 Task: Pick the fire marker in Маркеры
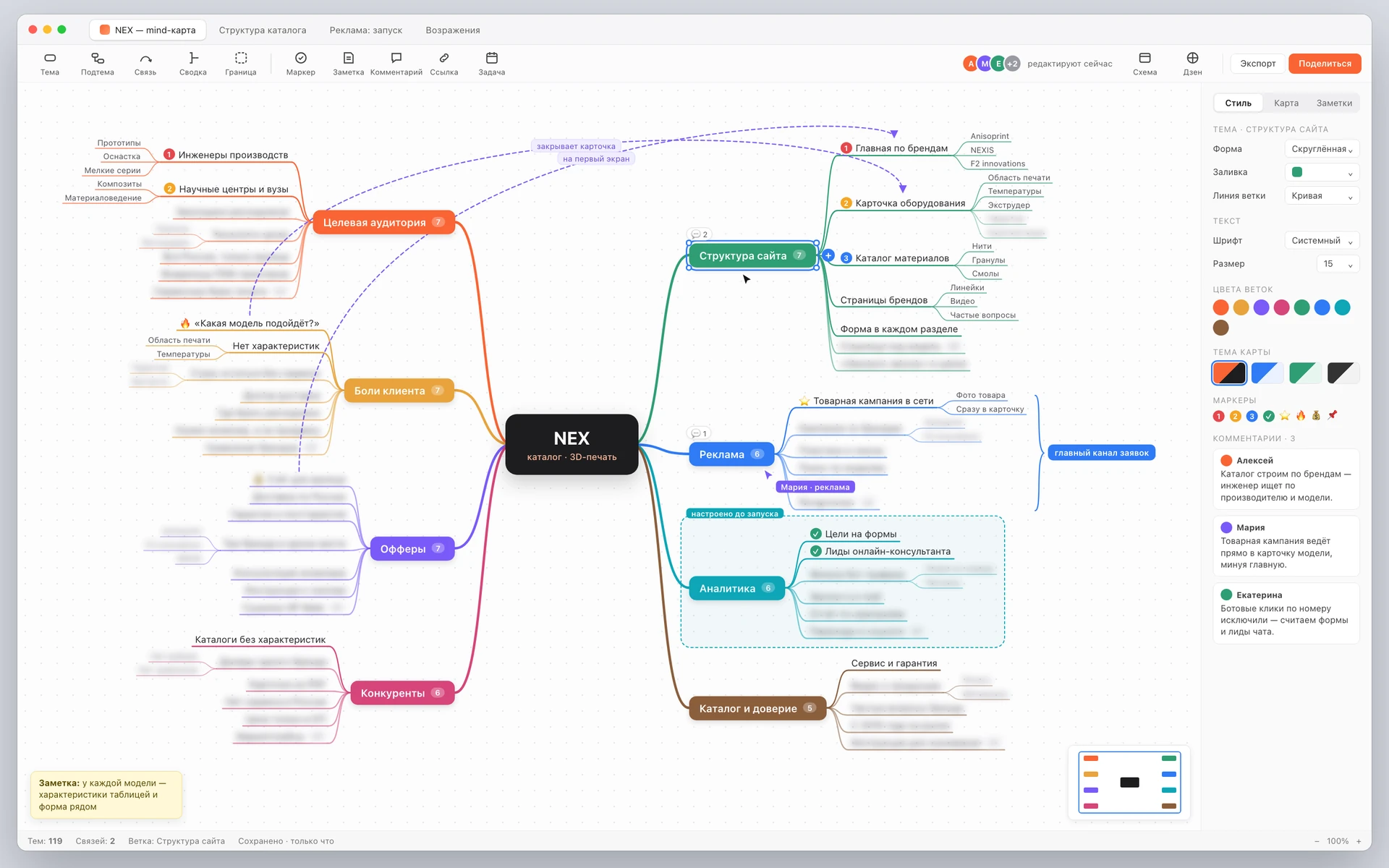point(1301,415)
